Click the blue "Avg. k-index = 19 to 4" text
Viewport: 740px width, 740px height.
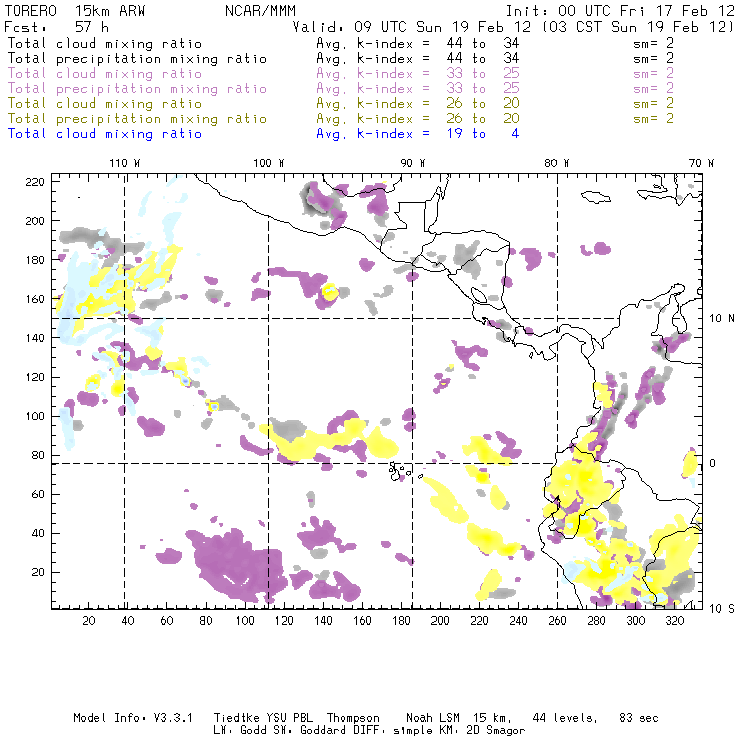point(418,134)
